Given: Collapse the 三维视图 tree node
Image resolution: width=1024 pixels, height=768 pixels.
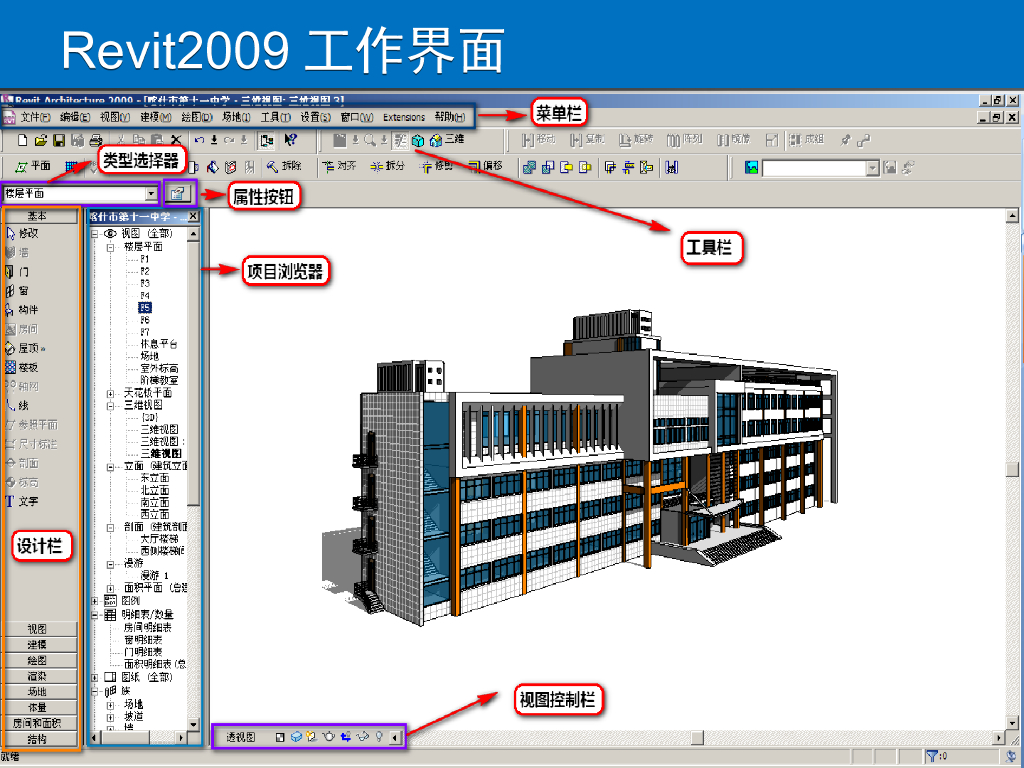Looking at the screenshot, I should (110, 406).
